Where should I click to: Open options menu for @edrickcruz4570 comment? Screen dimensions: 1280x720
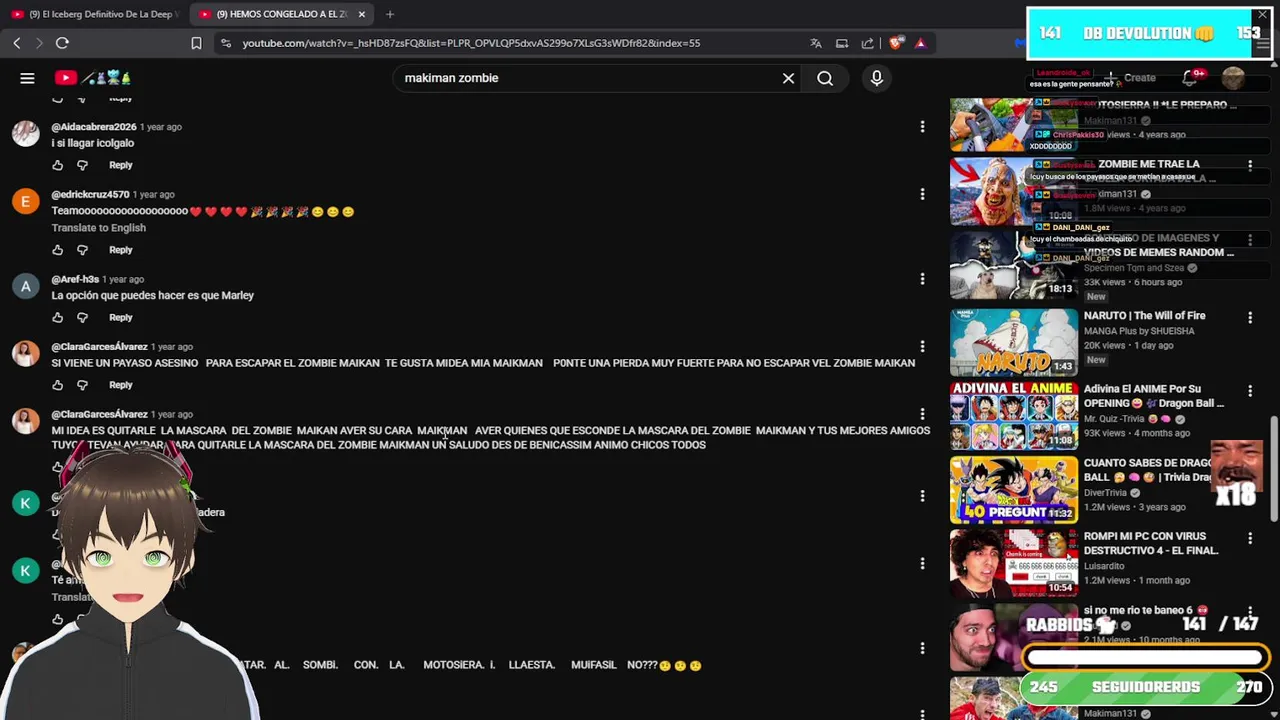tap(922, 194)
